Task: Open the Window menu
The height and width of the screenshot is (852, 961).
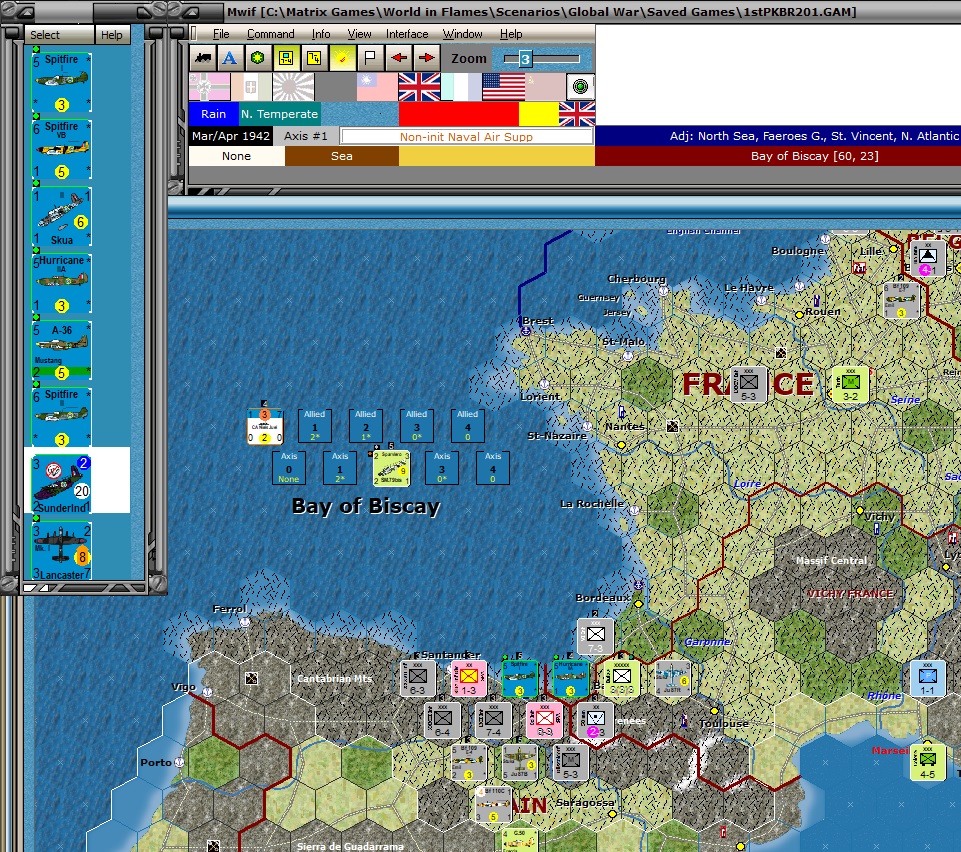Action: click(x=462, y=34)
